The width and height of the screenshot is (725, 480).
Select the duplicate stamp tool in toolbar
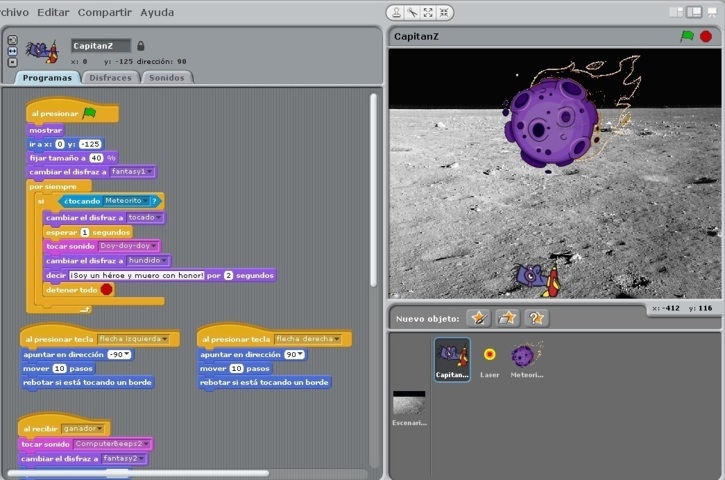pos(397,13)
